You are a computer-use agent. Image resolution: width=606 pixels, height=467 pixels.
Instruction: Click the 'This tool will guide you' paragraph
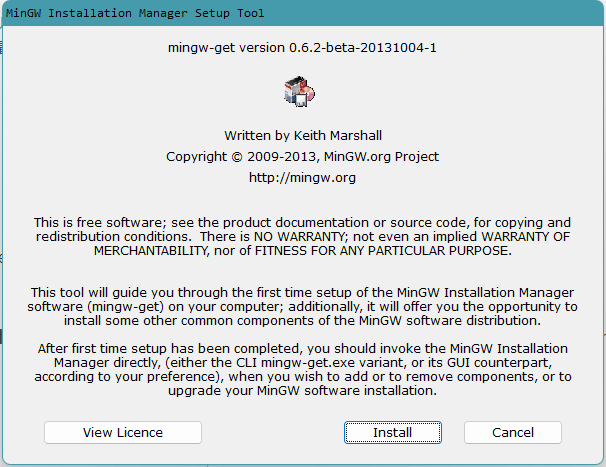[303, 306]
